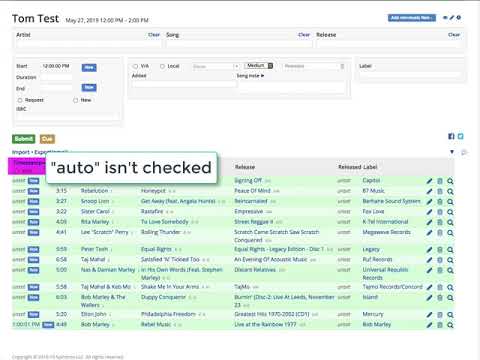Edit the Capitol label row with pencil
This screenshot has width=480, height=360.
coord(429,181)
